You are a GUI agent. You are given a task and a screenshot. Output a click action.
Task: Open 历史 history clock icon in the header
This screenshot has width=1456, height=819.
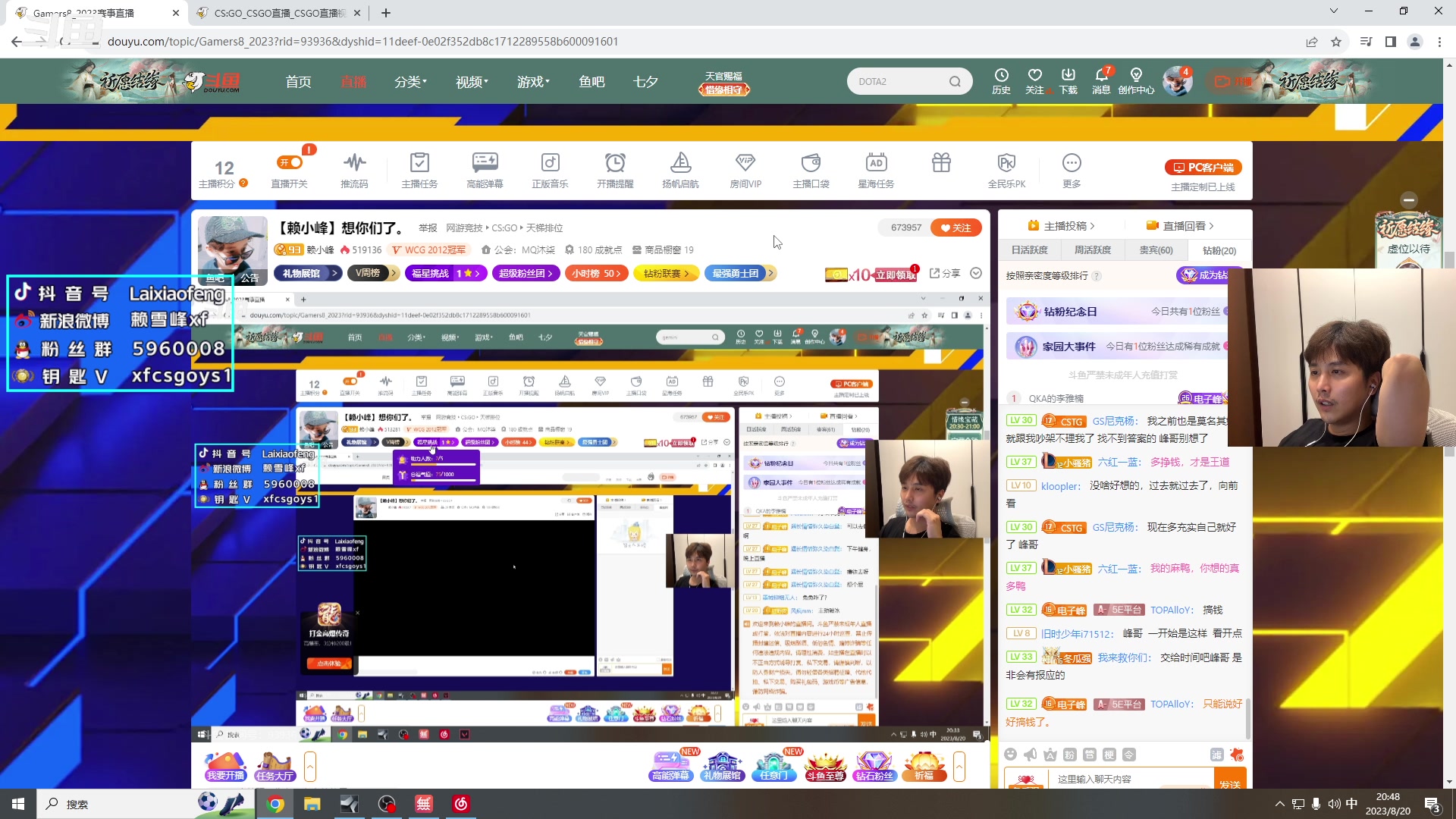point(1001,80)
